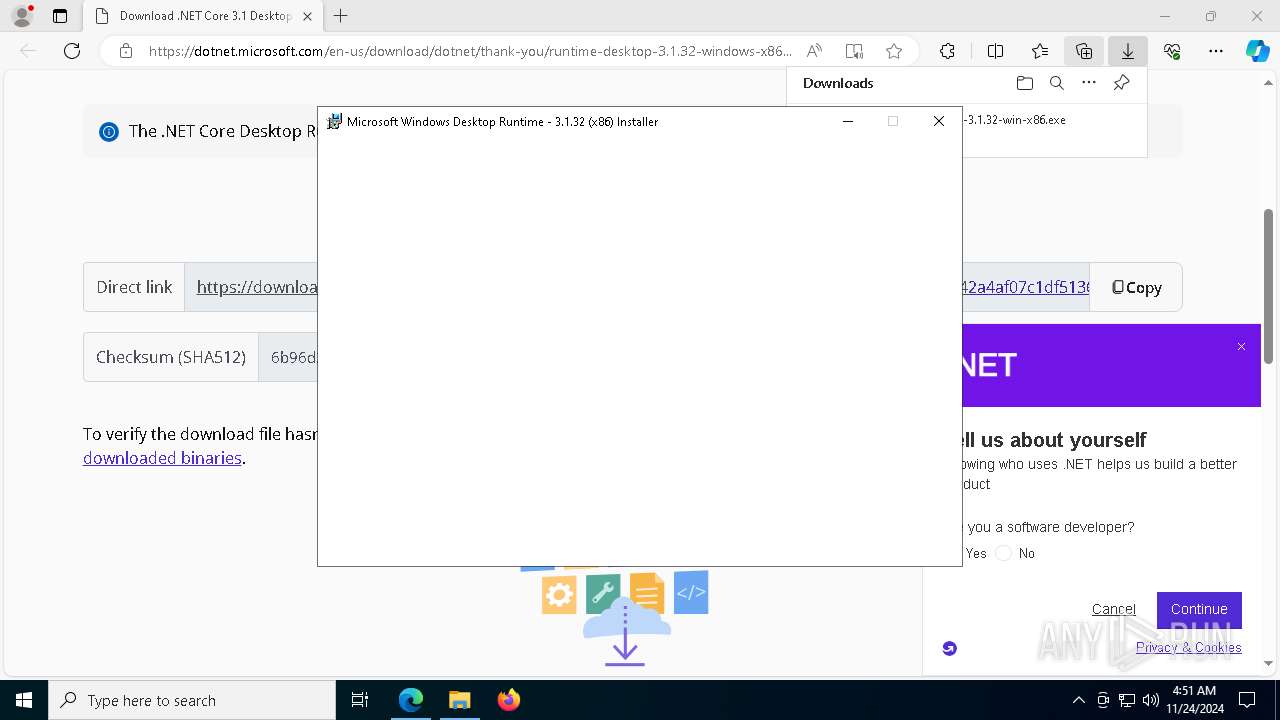
Task: Open Favorites list icon
Action: (x=1040, y=51)
